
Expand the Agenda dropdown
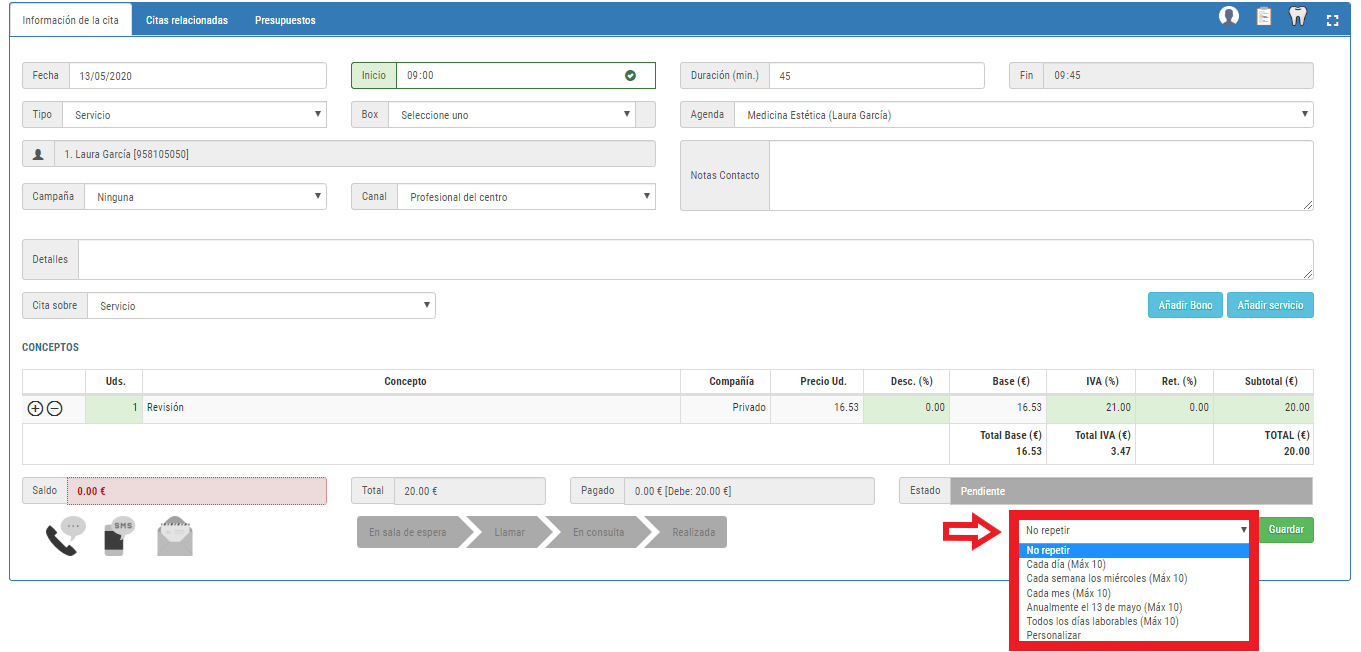click(1023, 115)
